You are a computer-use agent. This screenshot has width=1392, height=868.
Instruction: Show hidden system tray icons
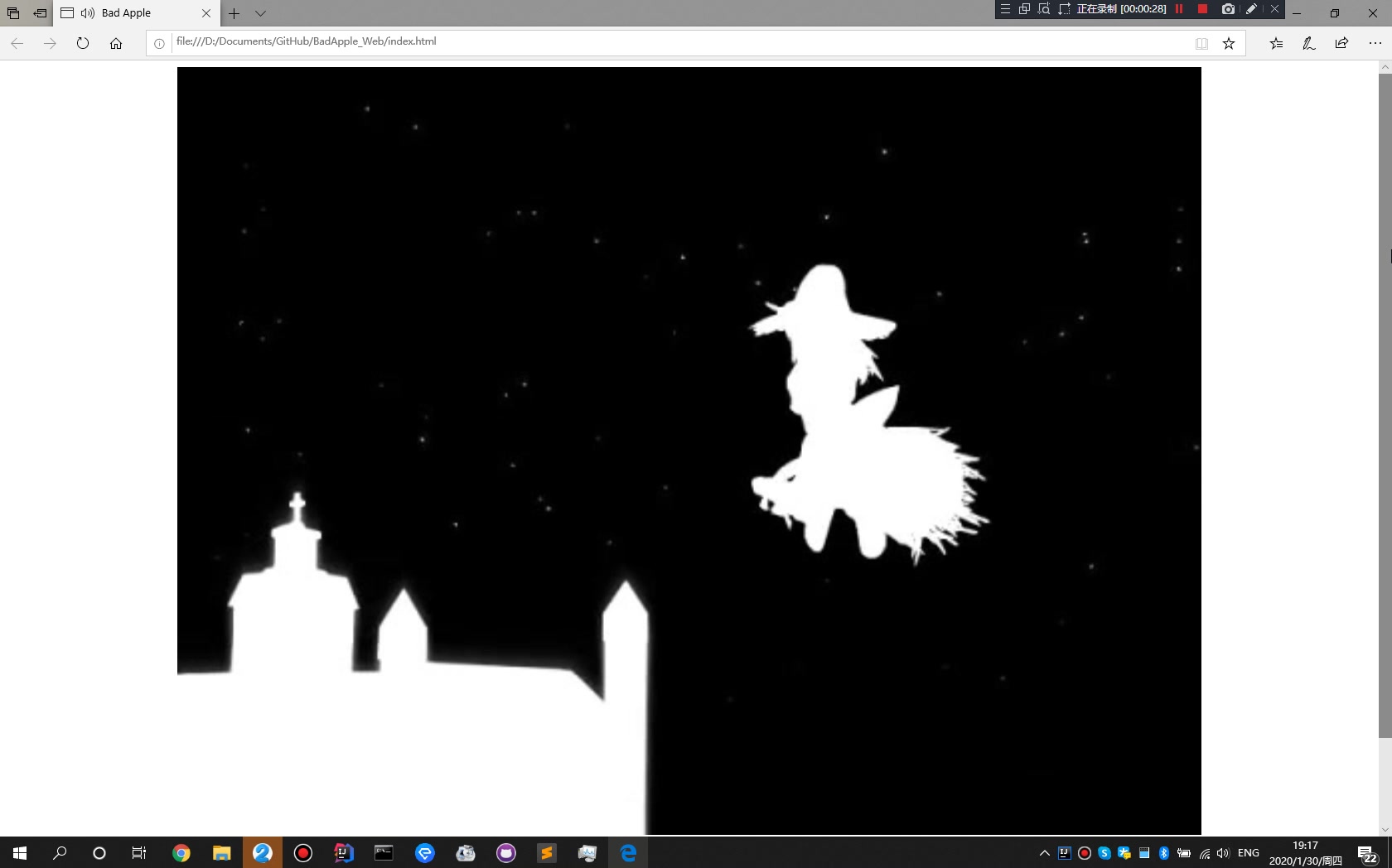(1045, 853)
